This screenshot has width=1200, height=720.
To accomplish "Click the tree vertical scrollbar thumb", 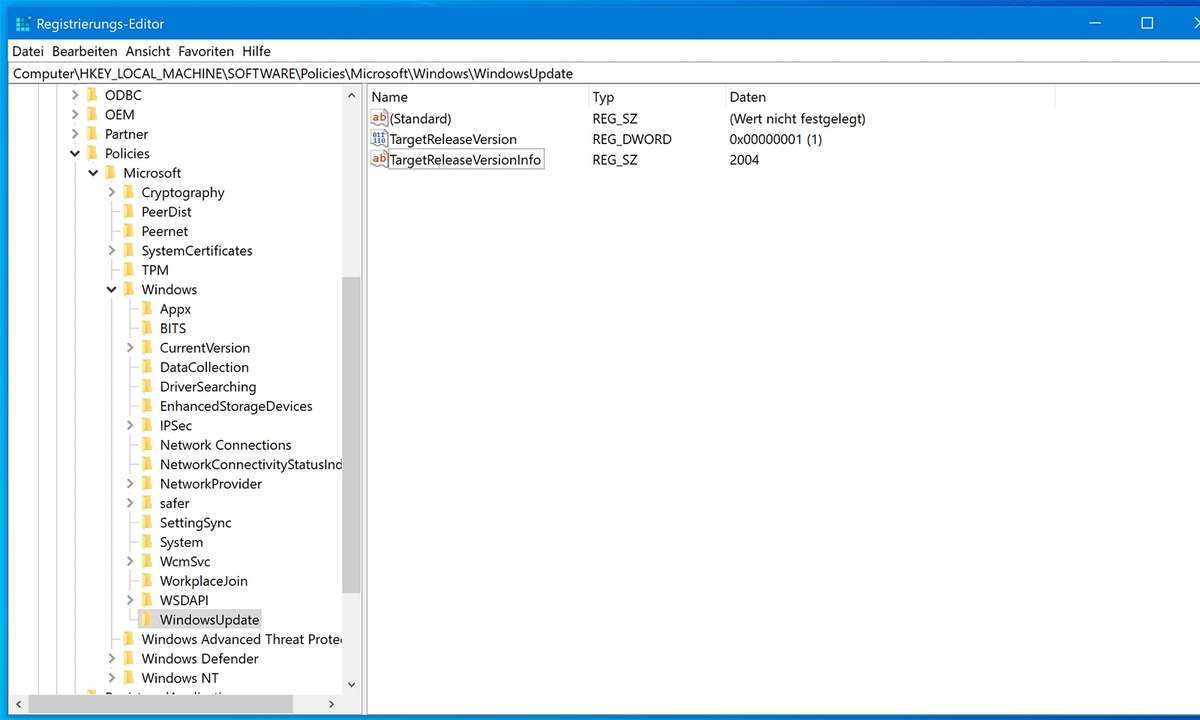I will (351, 435).
